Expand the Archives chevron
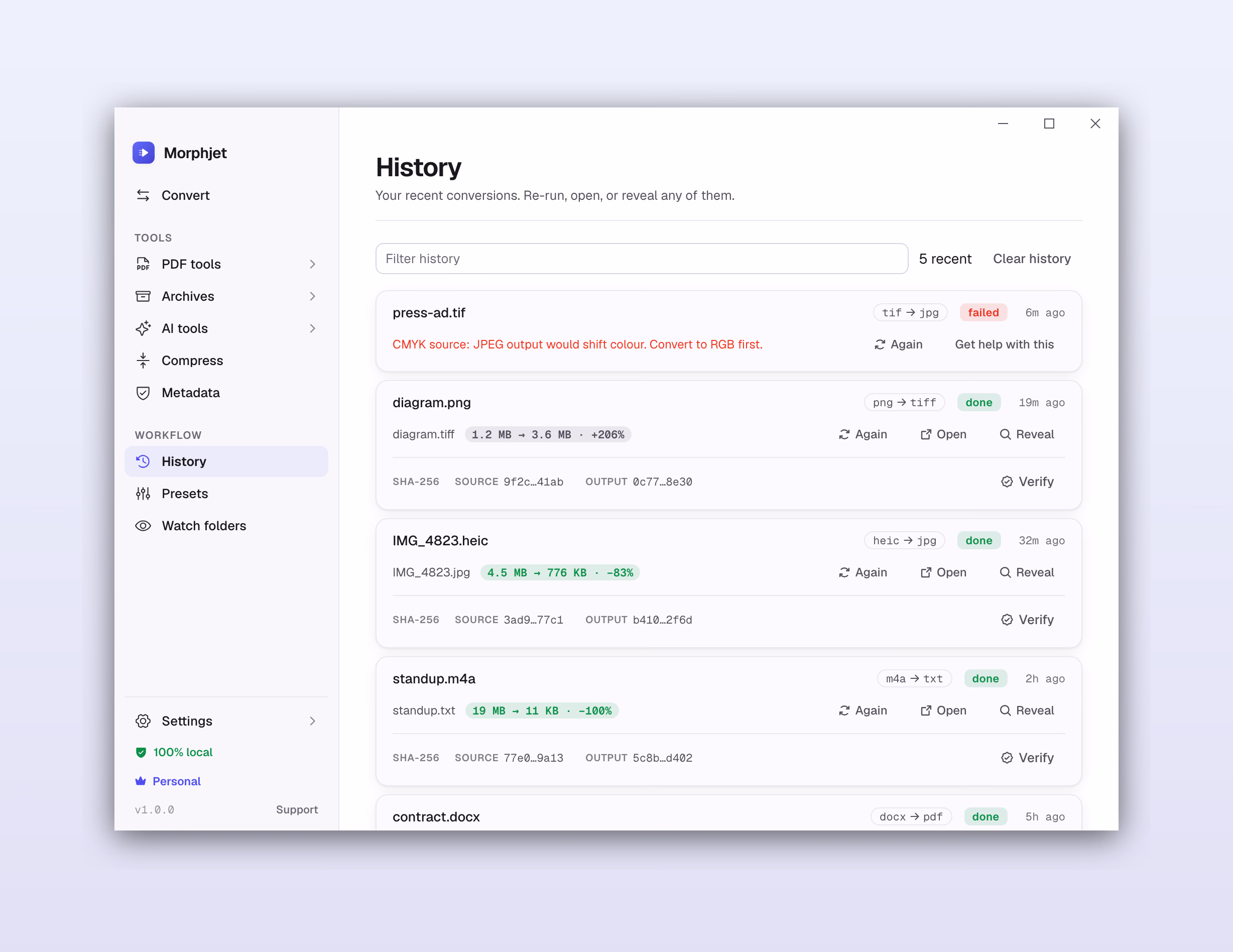The width and height of the screenshot is (1233, 952). [312, 296]
